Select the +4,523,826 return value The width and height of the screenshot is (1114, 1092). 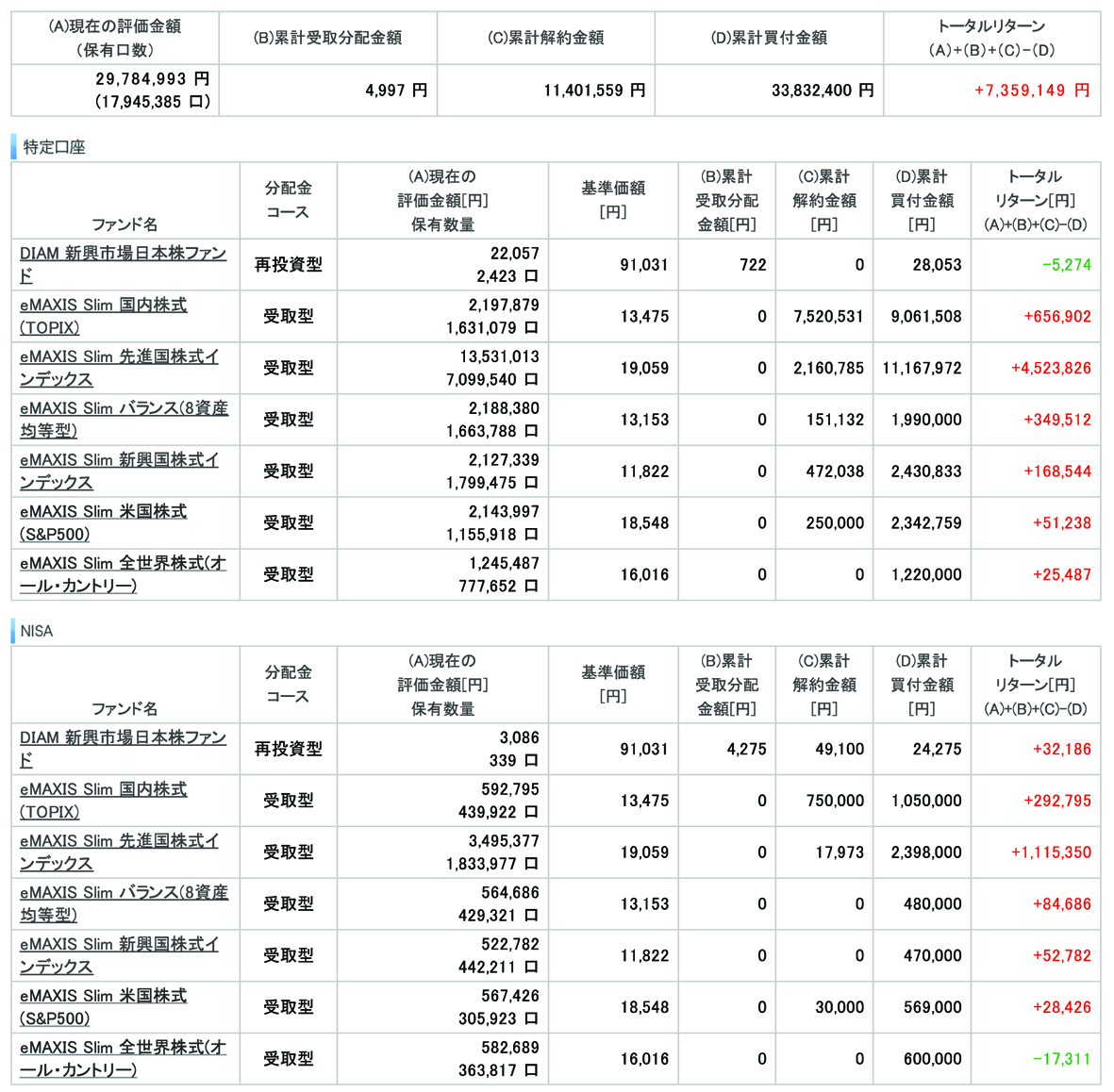click(1051, 368)
